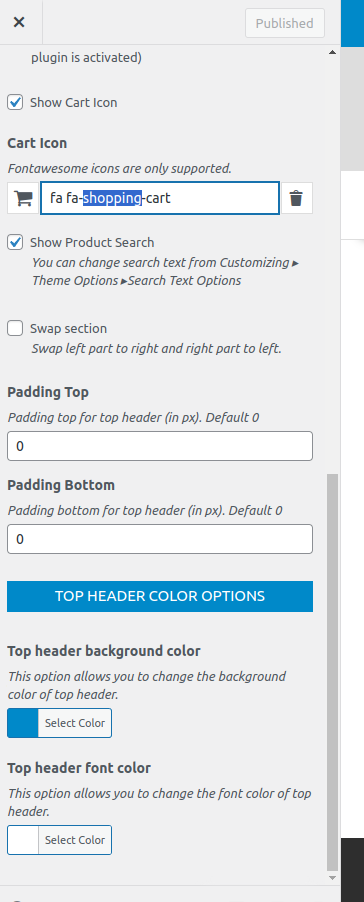Click the Show Cart Icon label
Image resolution: width=364 pixels, height=902 pixels.
coord(74,102)
